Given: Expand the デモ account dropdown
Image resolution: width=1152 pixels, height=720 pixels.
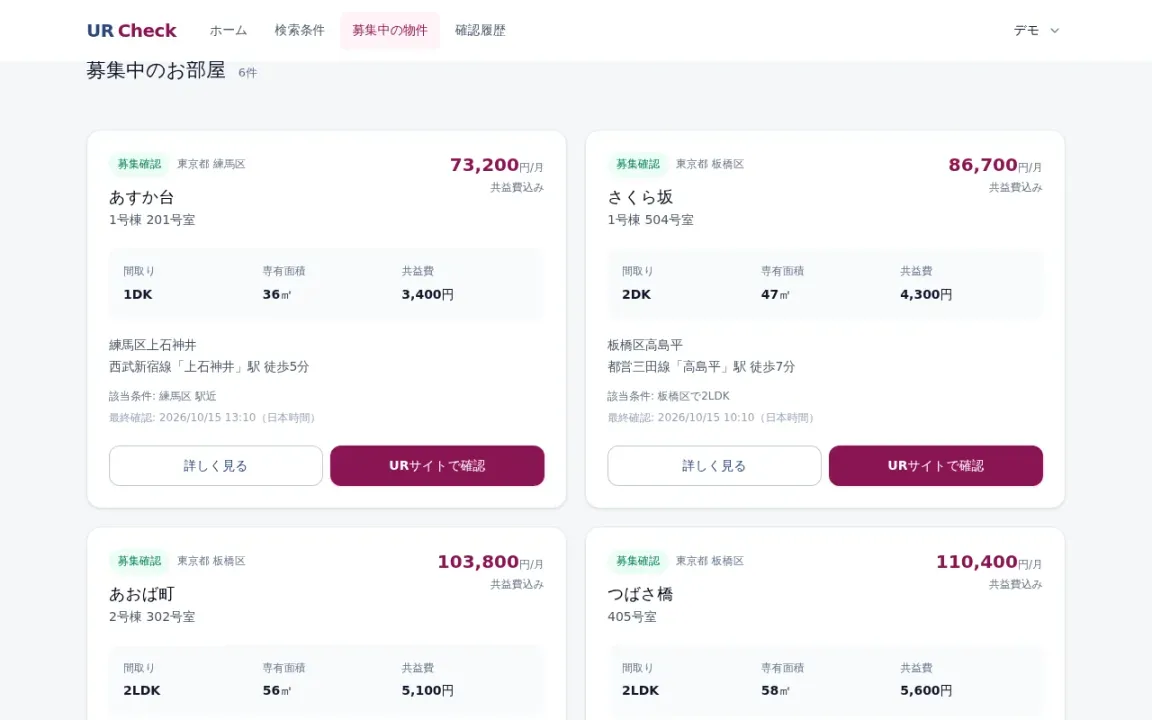Looking at the screenshot, I should (x=1037, y=30).
